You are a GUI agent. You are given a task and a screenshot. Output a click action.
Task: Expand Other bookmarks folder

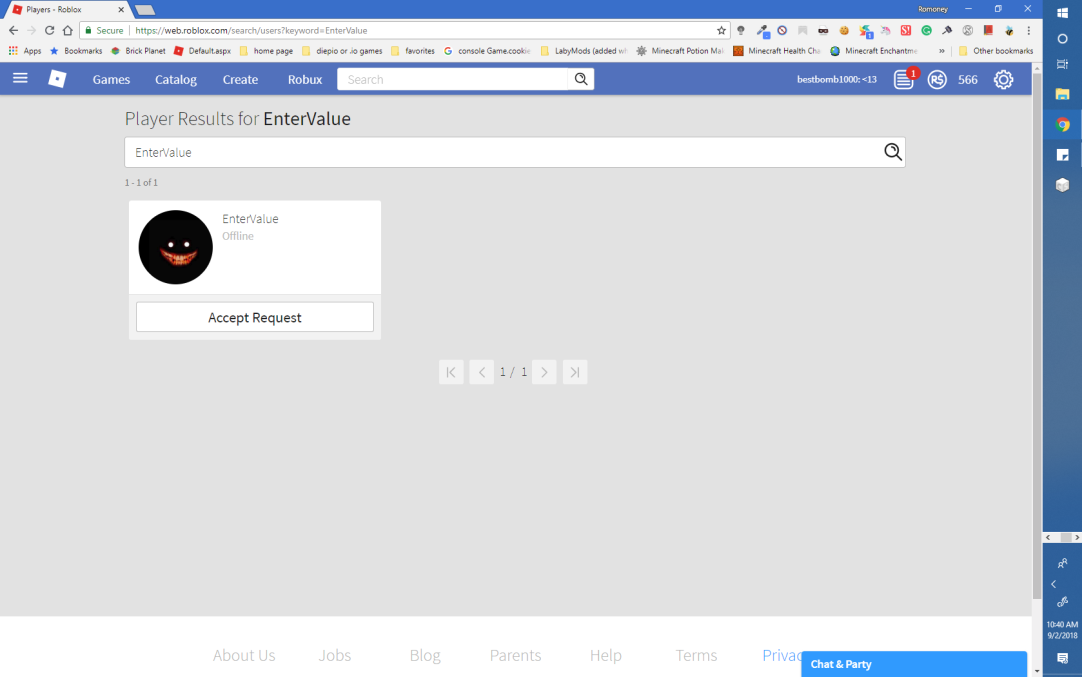coord(996,50)
